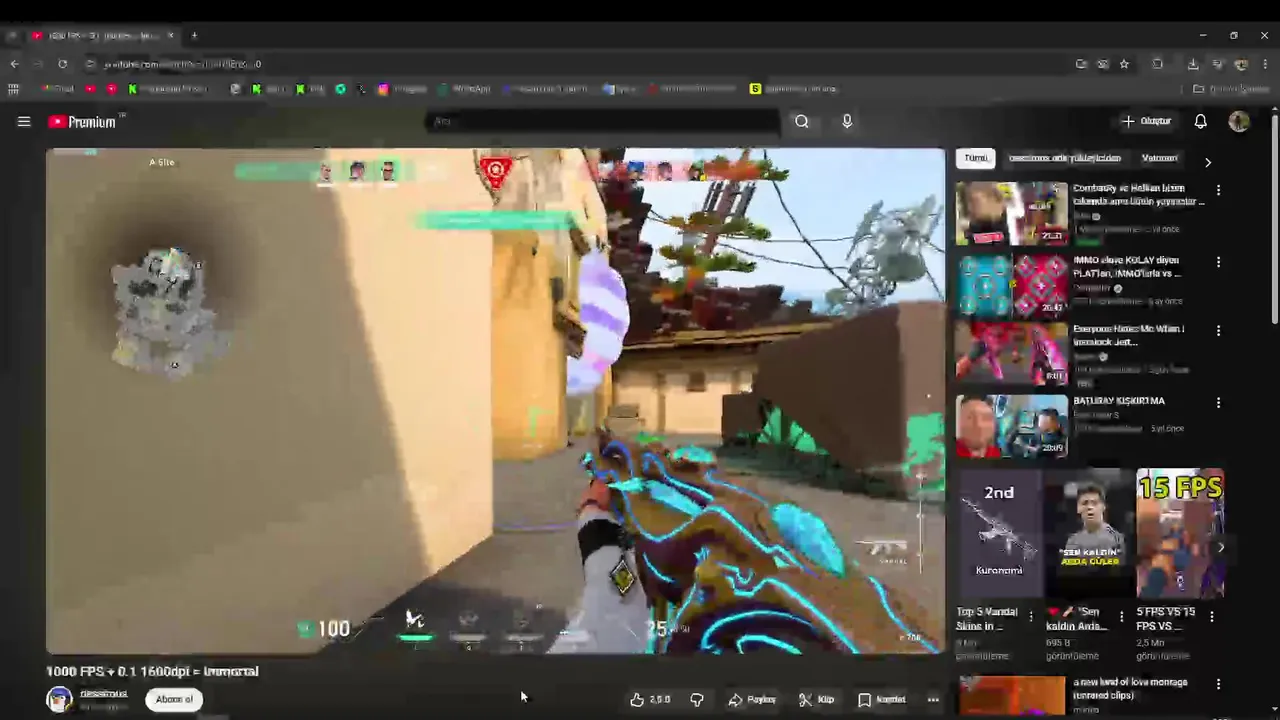
Task: Open the browser extensions puzzle icon
Action: (x=1157, y=64)
